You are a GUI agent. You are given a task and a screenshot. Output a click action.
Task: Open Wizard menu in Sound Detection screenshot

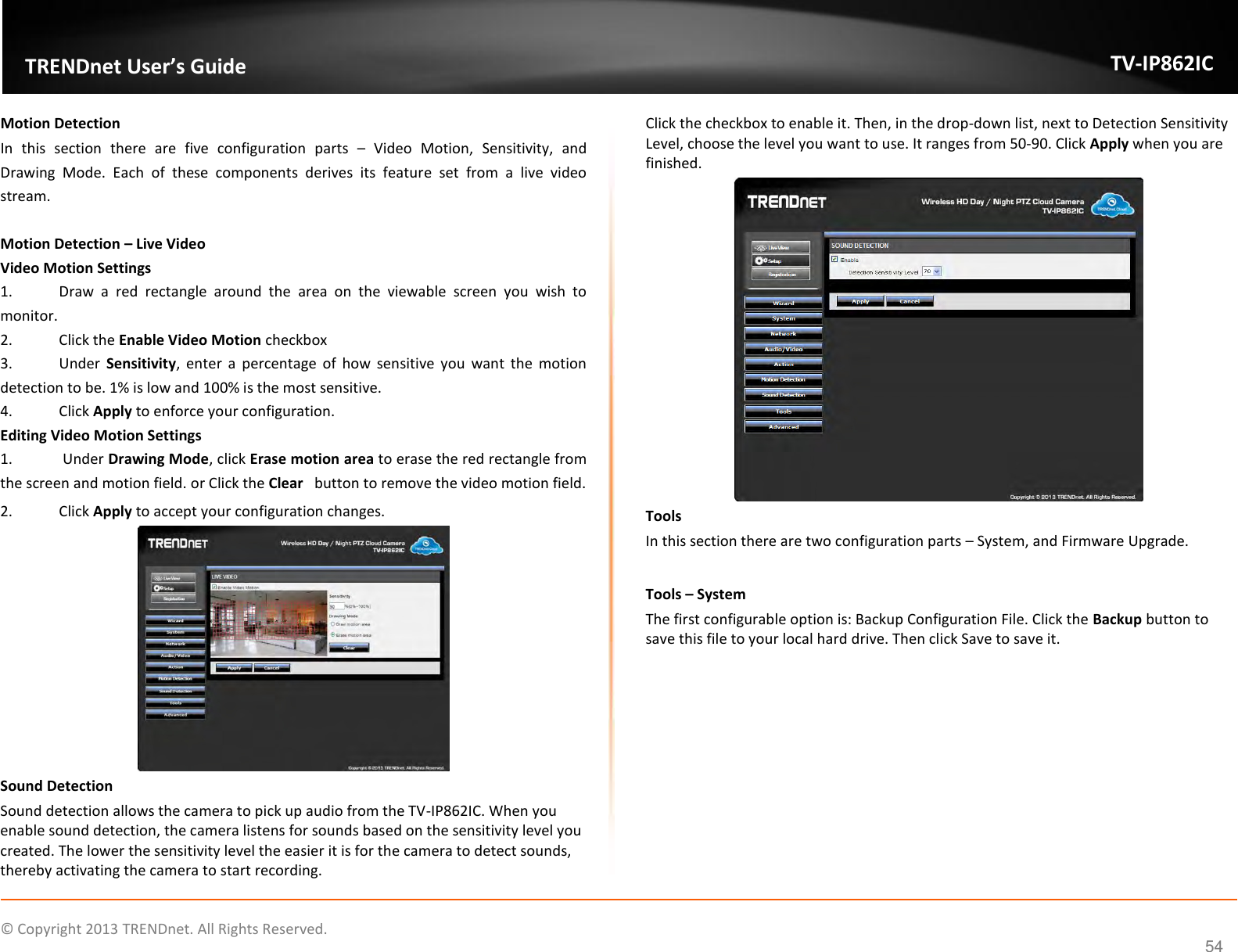coord(784,303)
